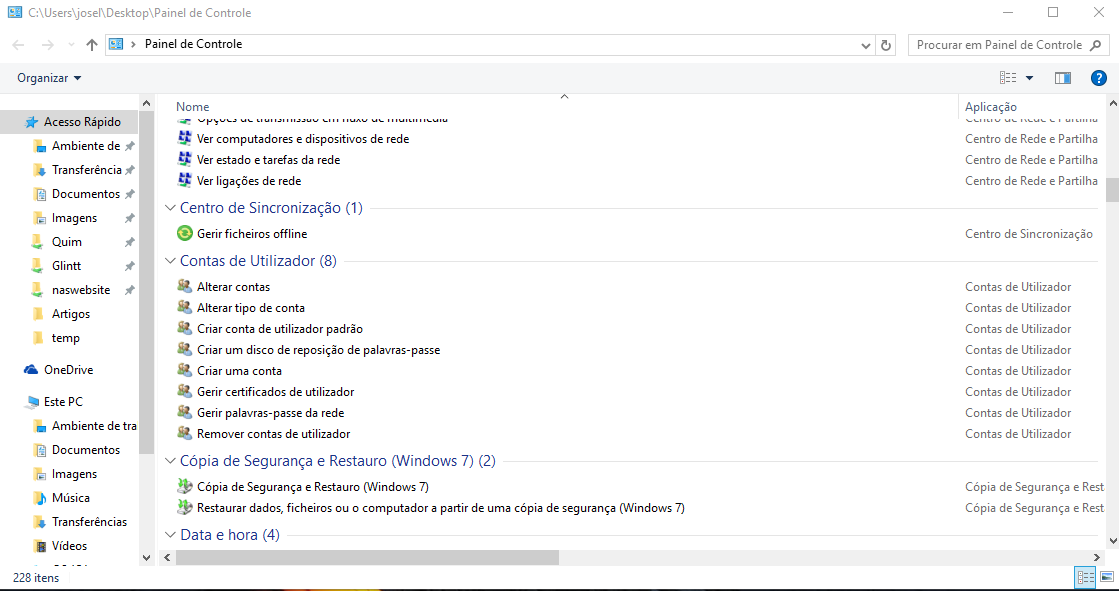Viewport: 1119px width, 591px height.
Task: Select the OneDrive cloud icon in sidebar
Action: click(31, 370)
